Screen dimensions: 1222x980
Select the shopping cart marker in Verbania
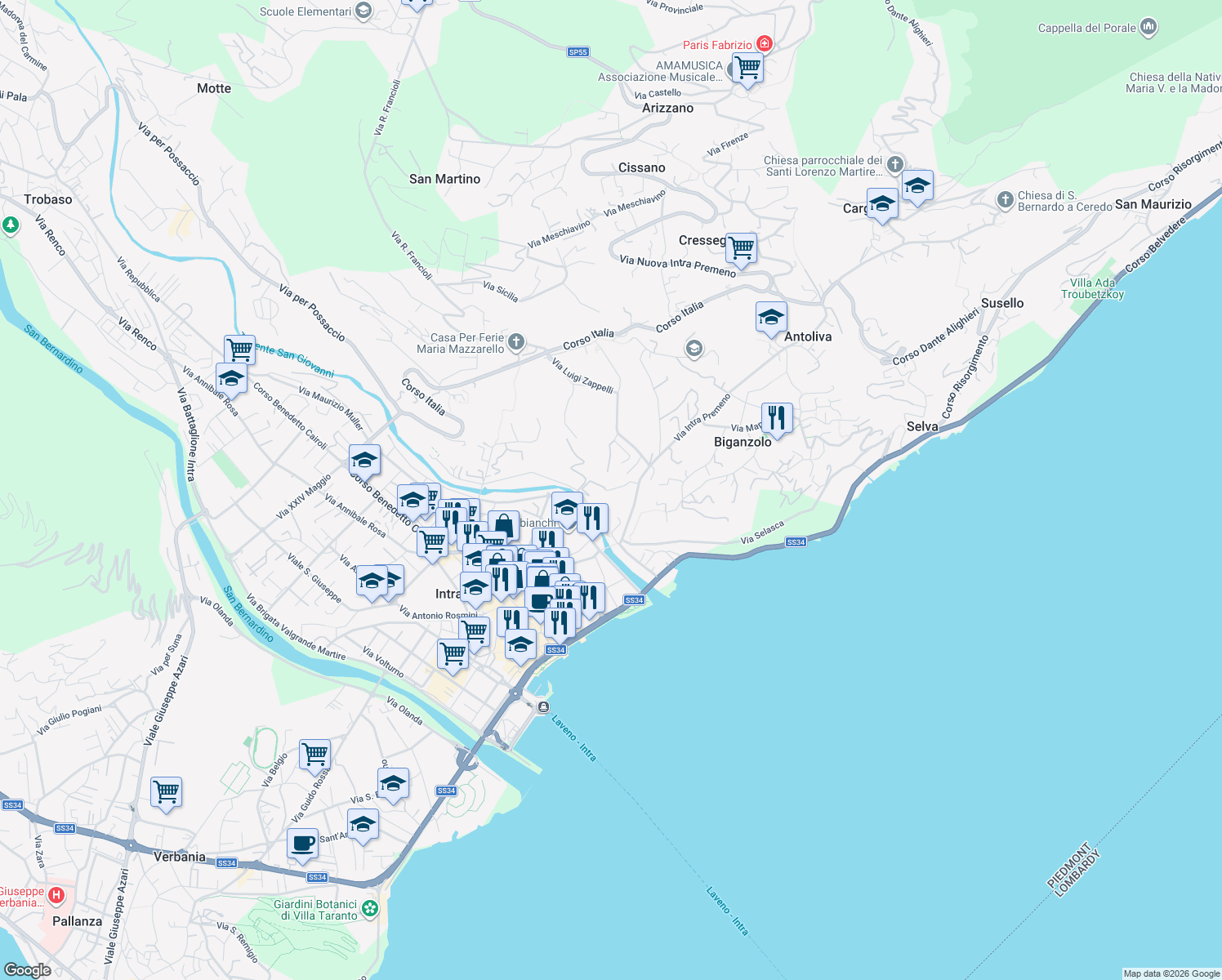click(167, 791)
